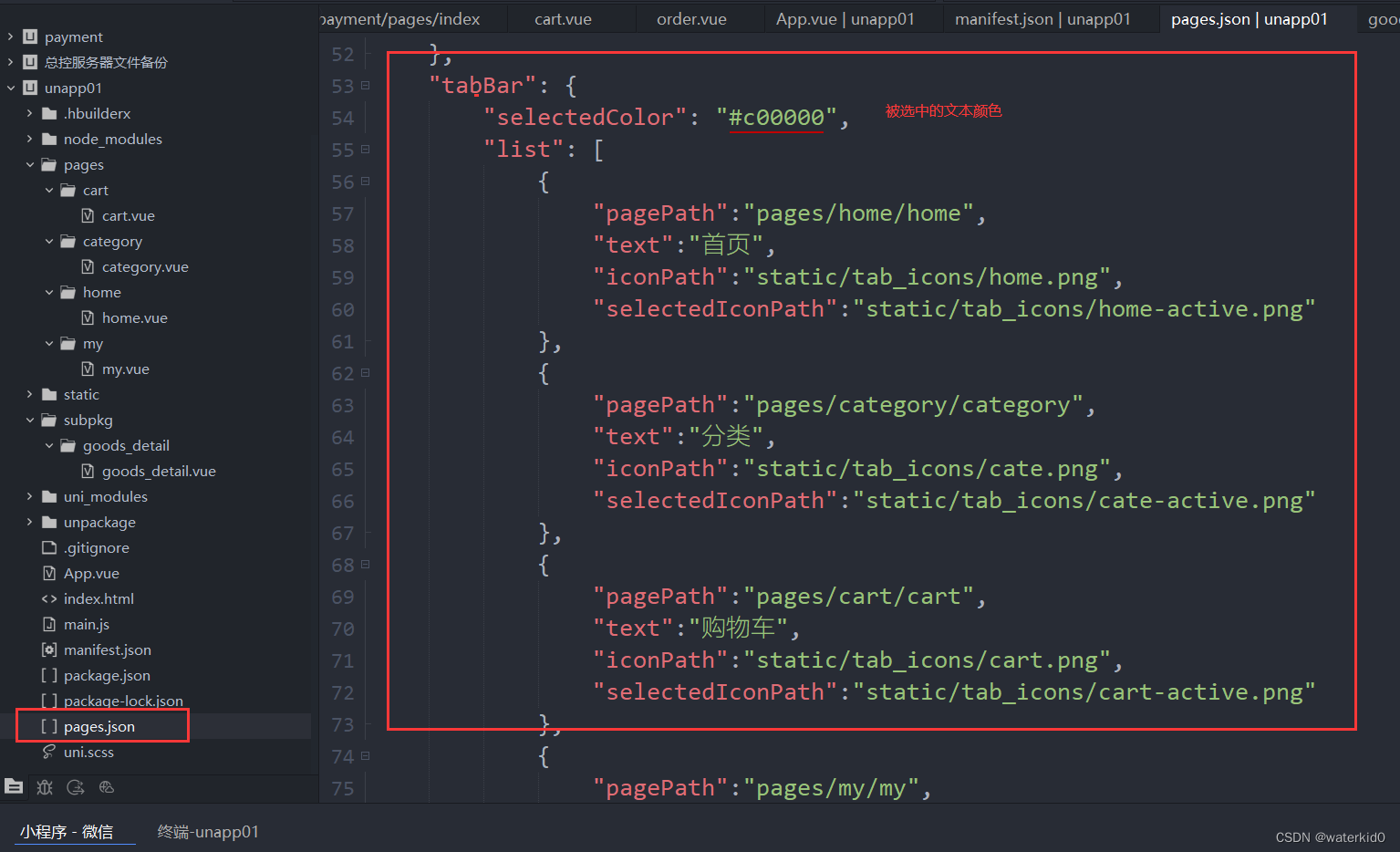Click line number 70 in gutter
This screenshot has width=1400, height=852.
[342, 629]
